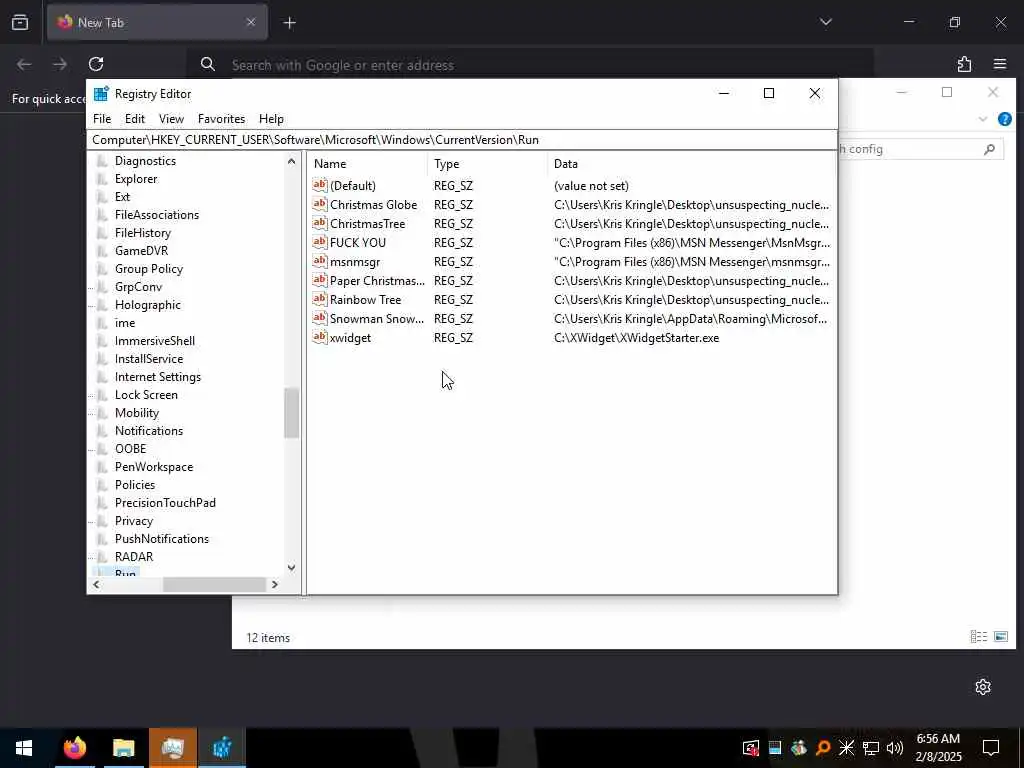
Task: Open the Edit menu in Registry Editor
Action: (x=135, y=119)
